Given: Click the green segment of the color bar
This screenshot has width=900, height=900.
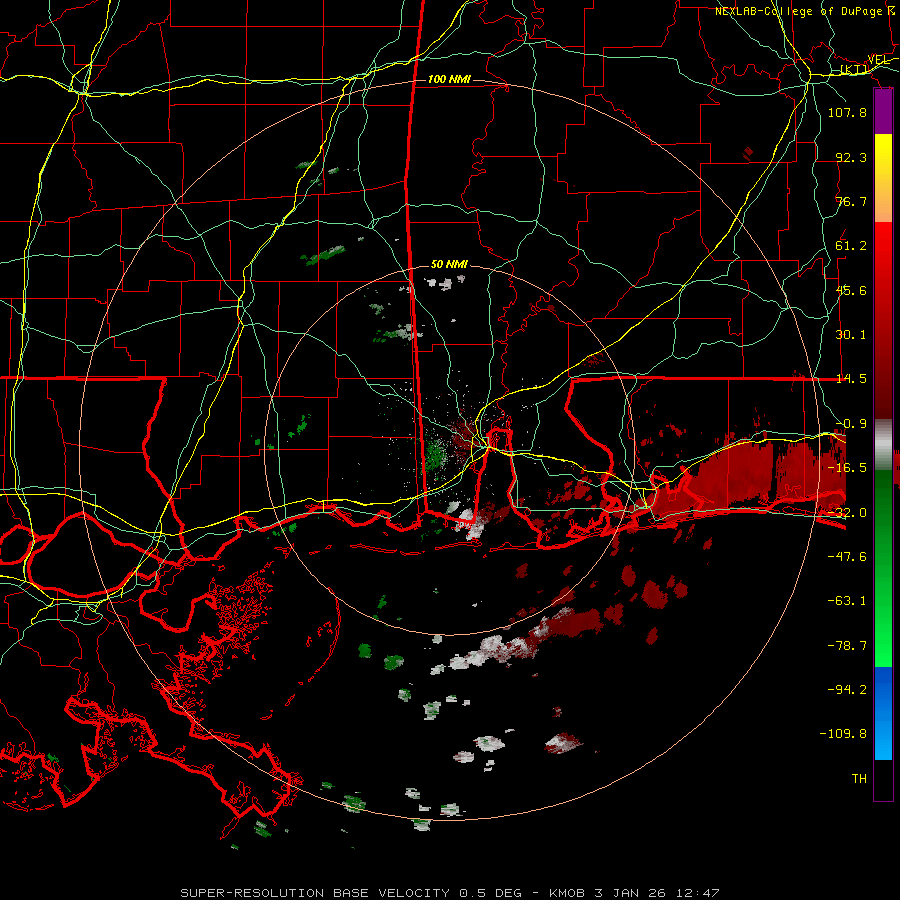Looking at the screenshot, I should pyautogui.click(x=883, y=568).
